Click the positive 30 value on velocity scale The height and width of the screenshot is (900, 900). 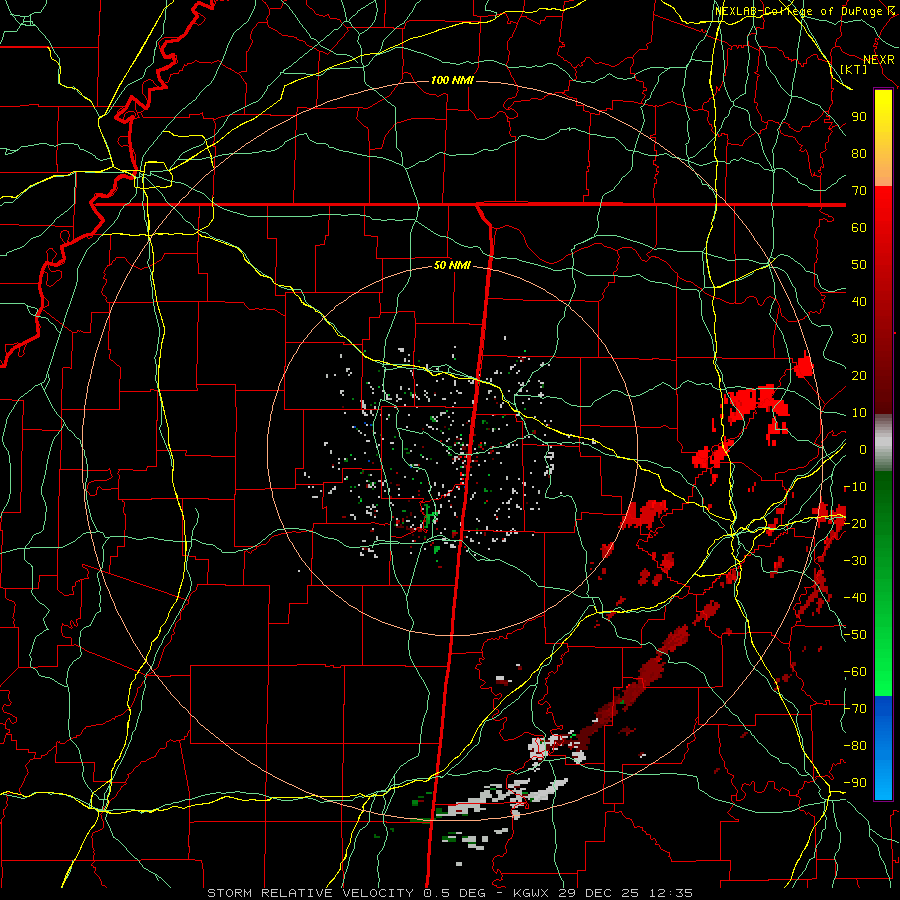(x=859, y=339)
